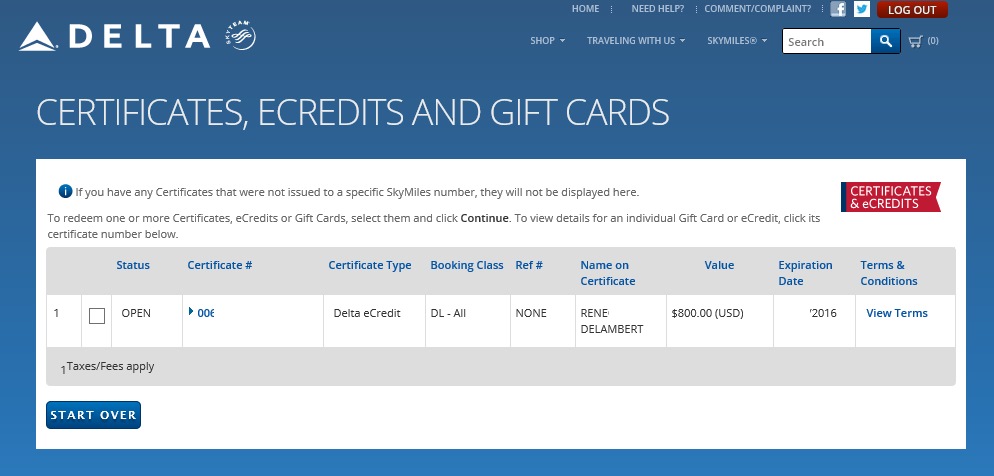This screenshot has width=994, height=476.
Task: Click the SkyTeam logo
Action: [x=241, y=37]
